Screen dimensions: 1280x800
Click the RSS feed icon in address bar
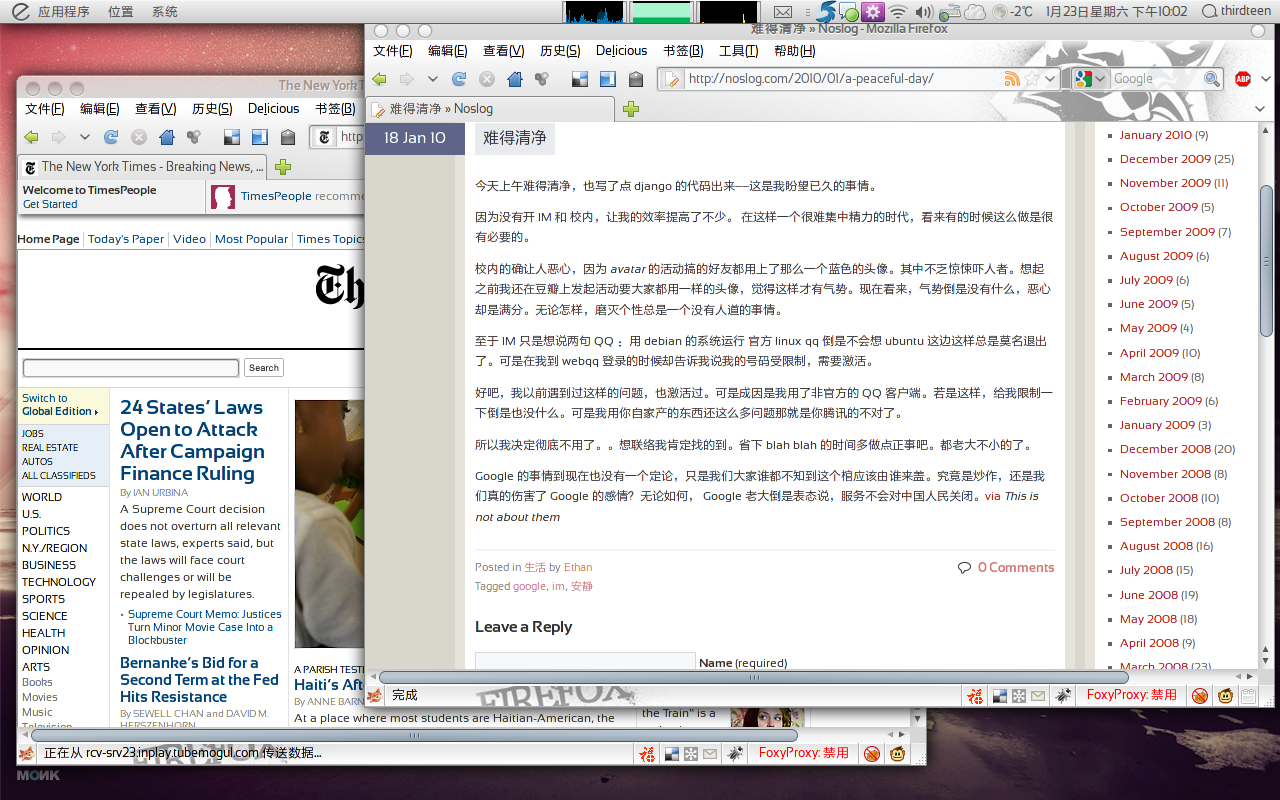(1012, 79)
